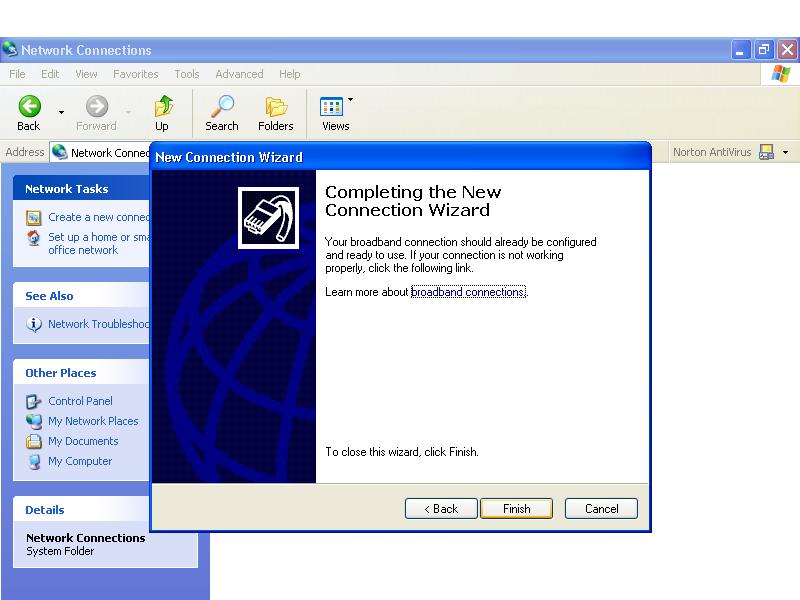Click the network cable wizard image
The image size is (800, 600).
[x=268, y=218]
